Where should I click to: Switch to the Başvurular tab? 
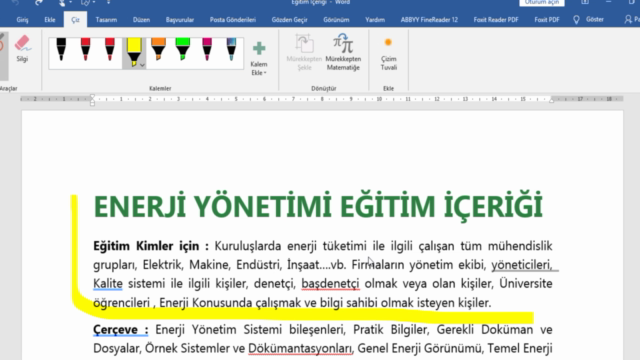click(180, 20)
